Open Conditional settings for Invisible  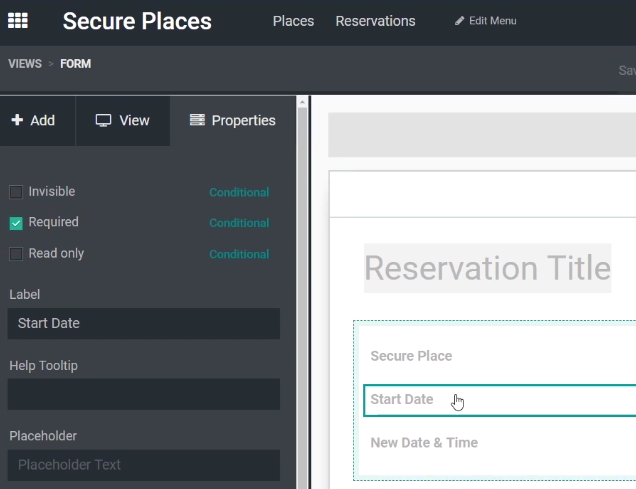tap(239, 192)
